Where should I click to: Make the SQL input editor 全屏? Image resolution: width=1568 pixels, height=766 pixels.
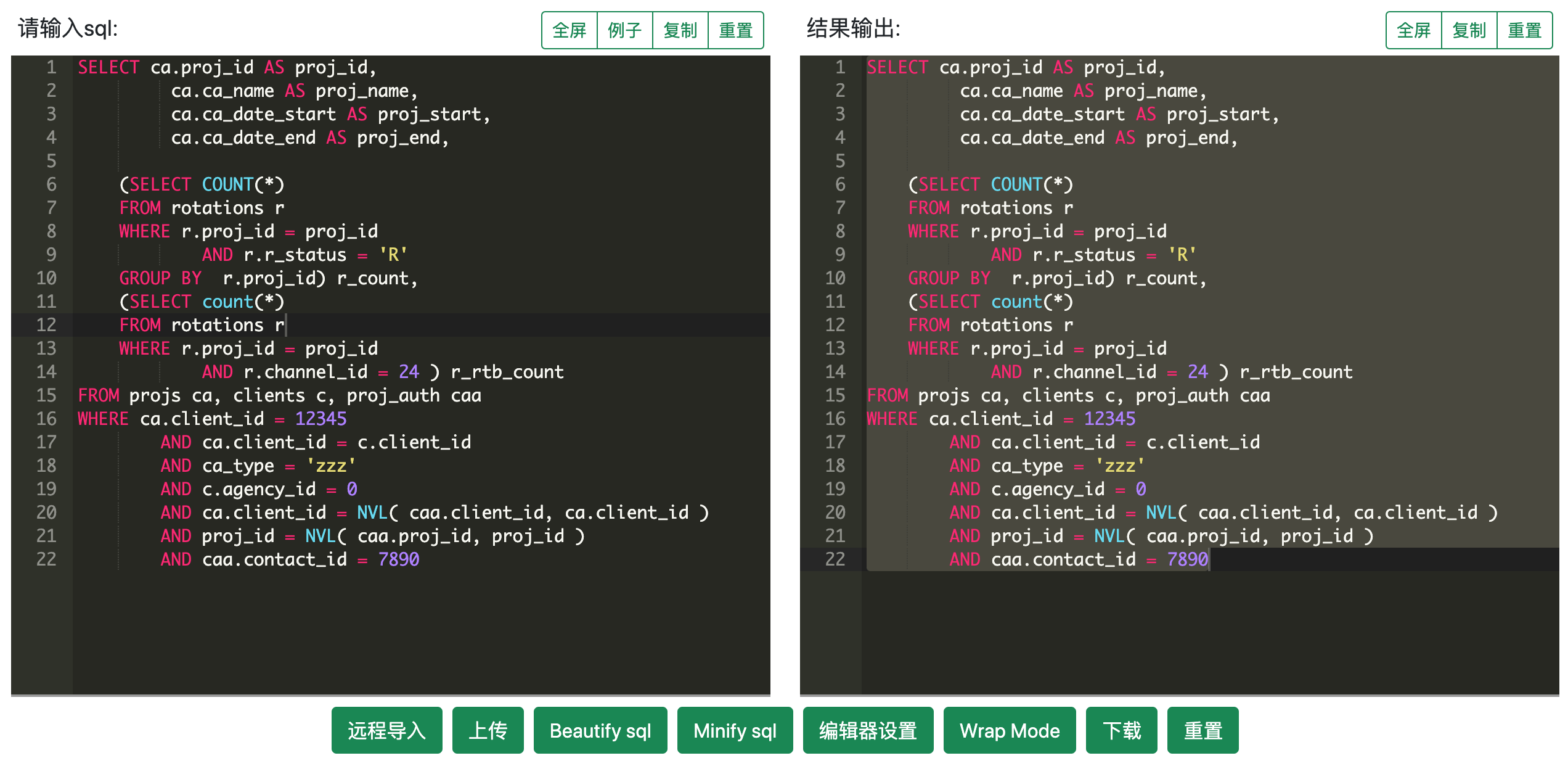coord(569,30)
